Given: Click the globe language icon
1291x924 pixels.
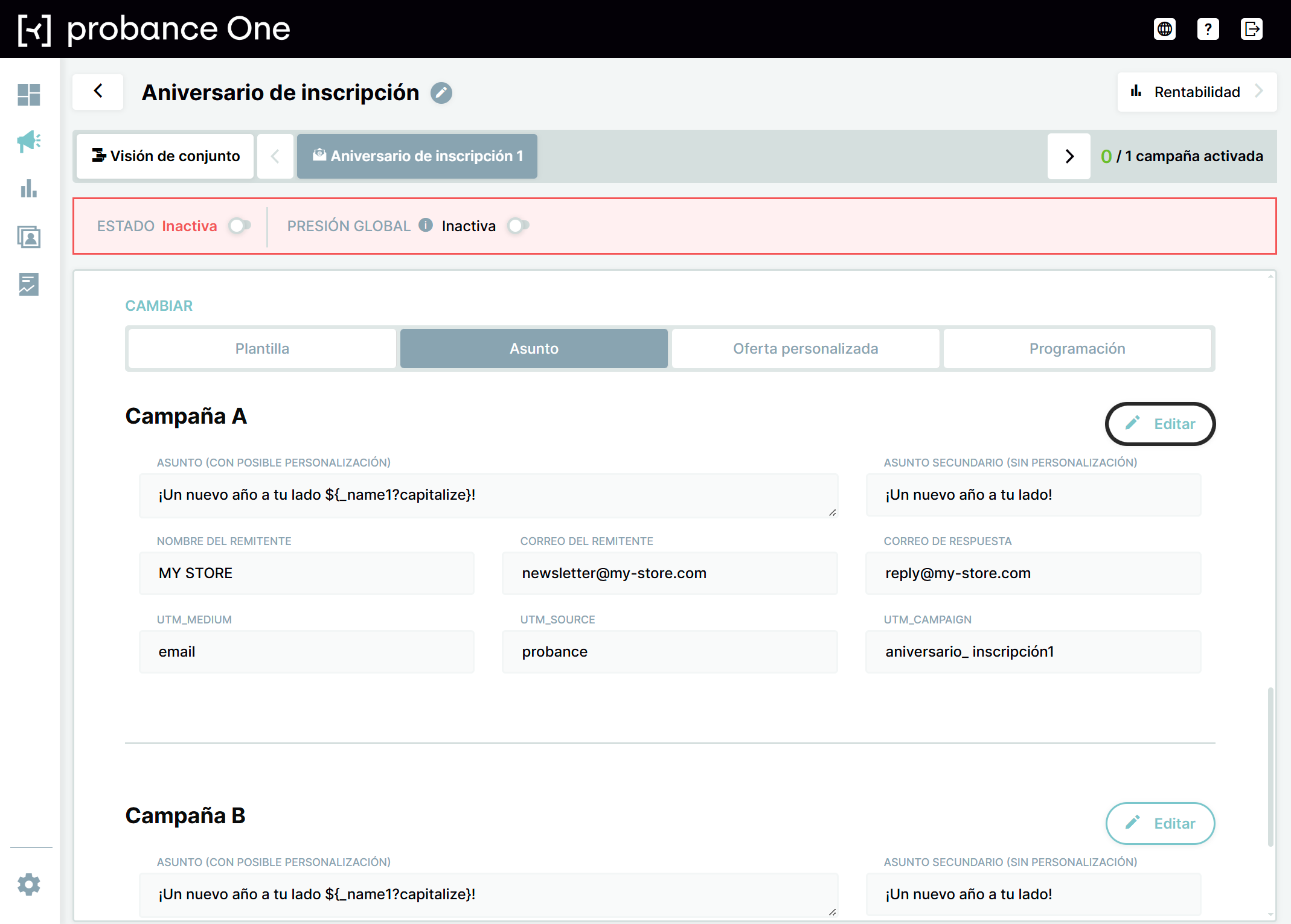Looking at the screenshot, I should (1164, 29).
